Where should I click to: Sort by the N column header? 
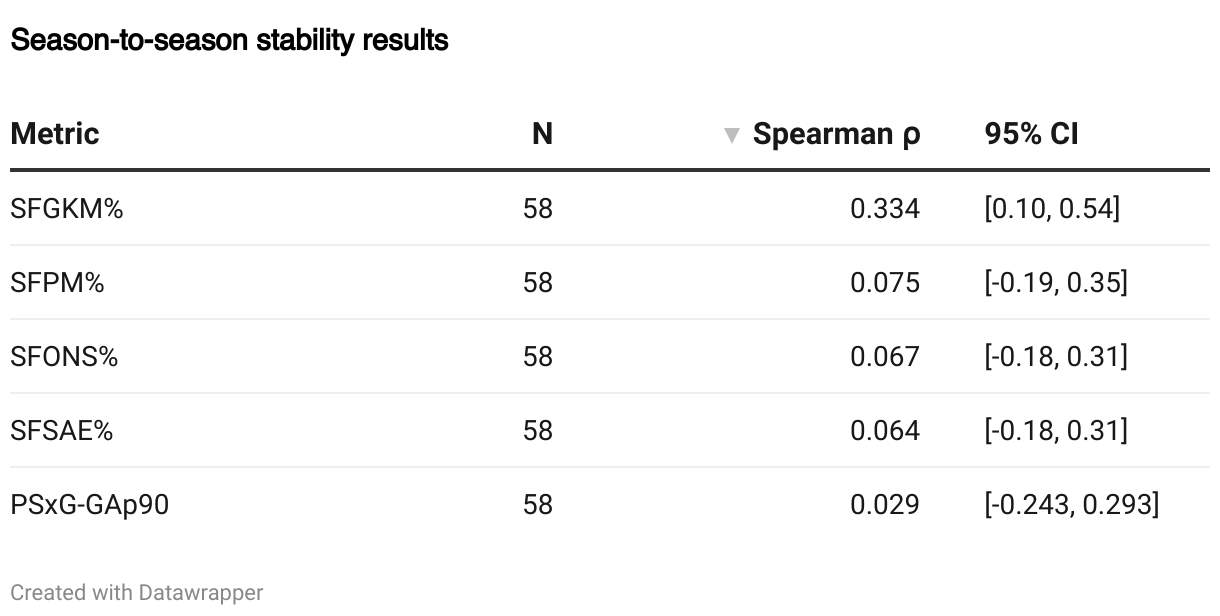[542, 134]
